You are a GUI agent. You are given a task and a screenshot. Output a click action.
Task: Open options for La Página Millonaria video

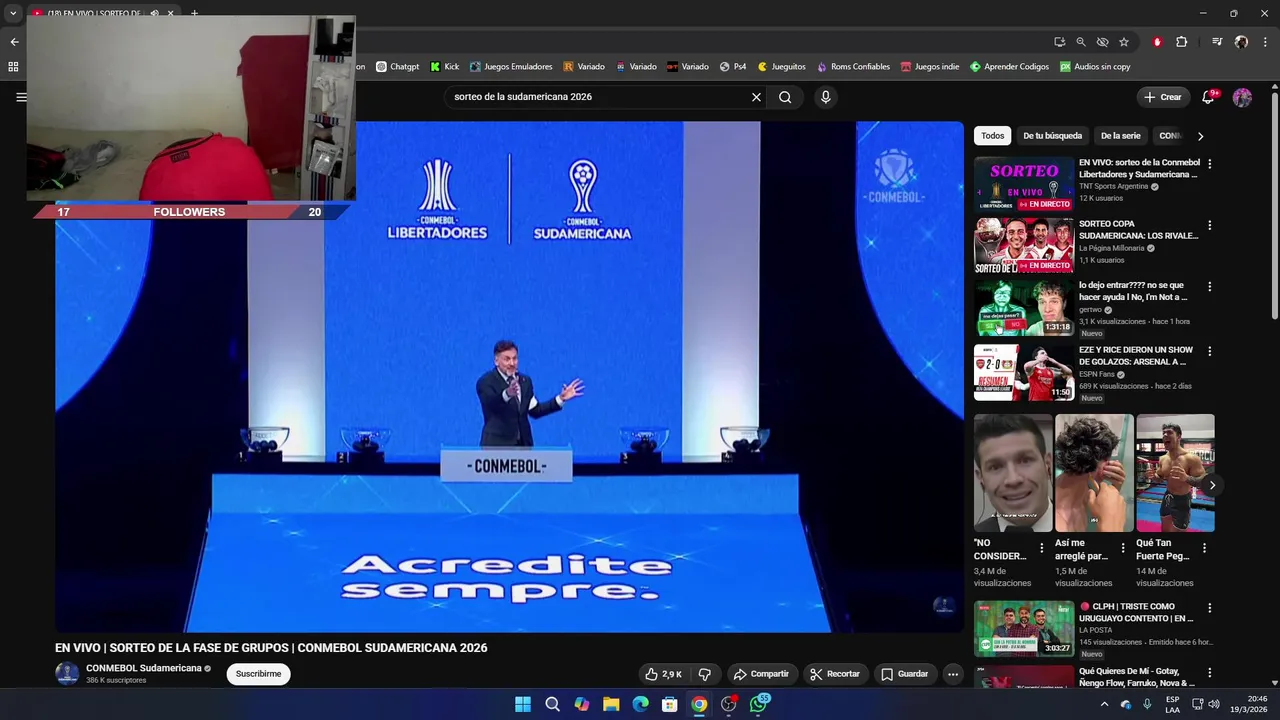[x=1209, y=226]
